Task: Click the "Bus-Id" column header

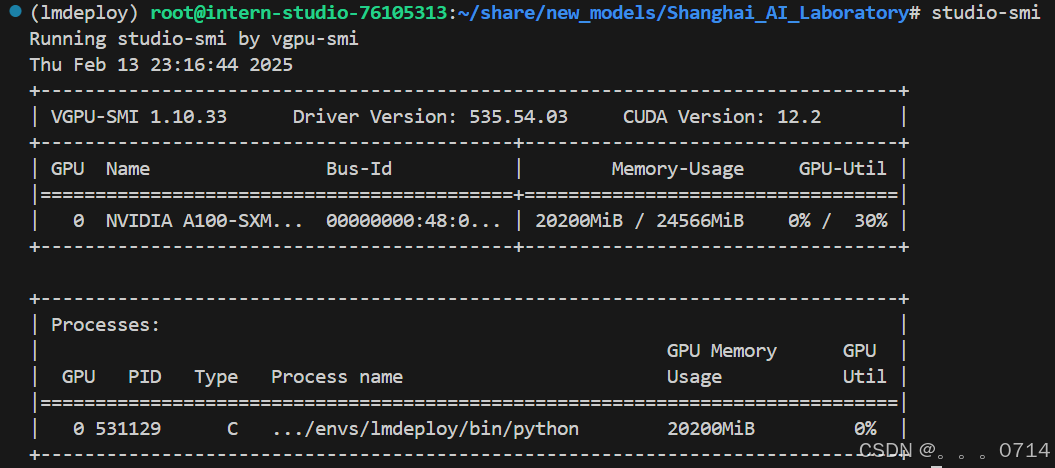Action: (x=359, y=169)
